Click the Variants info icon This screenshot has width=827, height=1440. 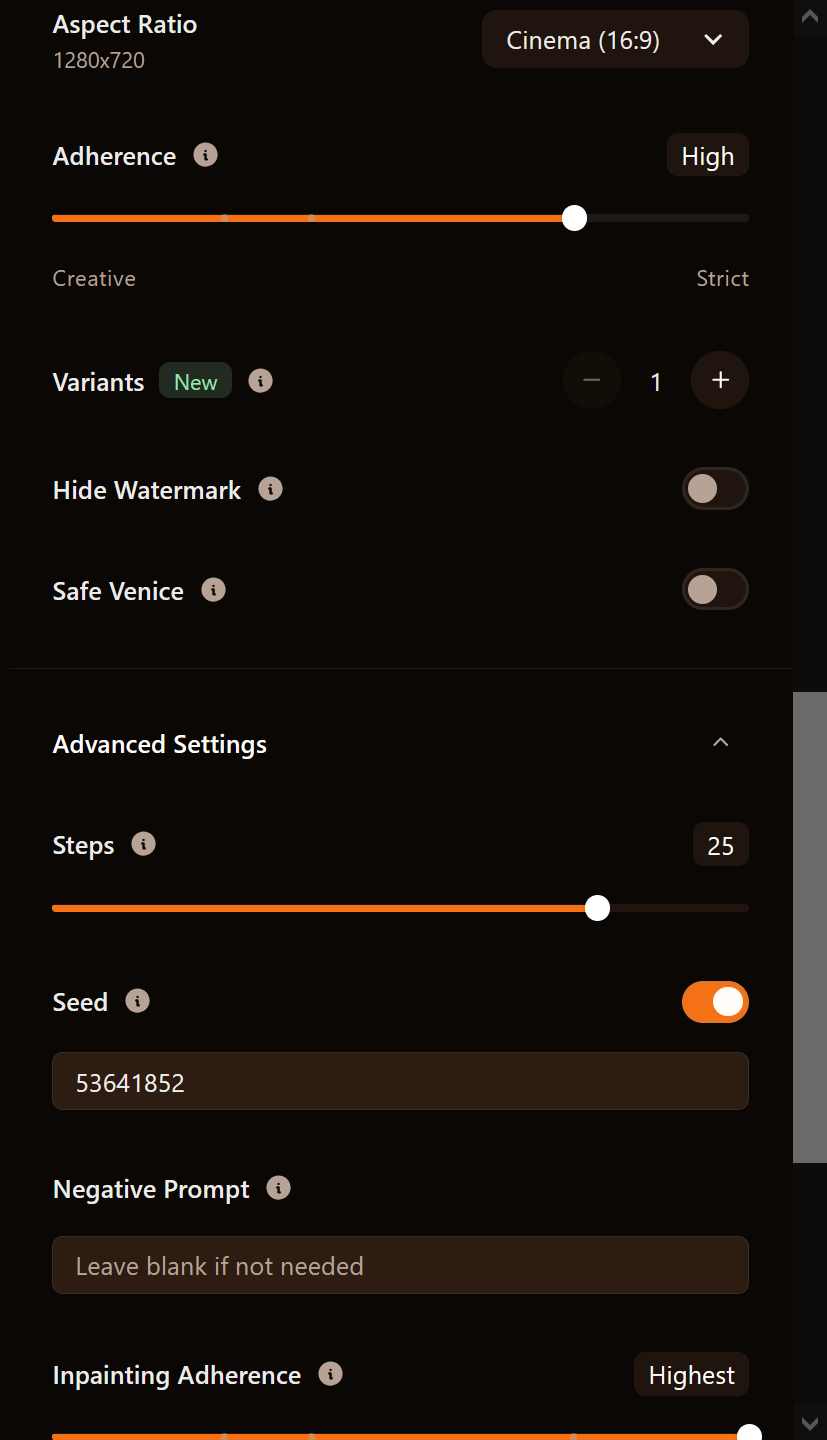(260, 381)
